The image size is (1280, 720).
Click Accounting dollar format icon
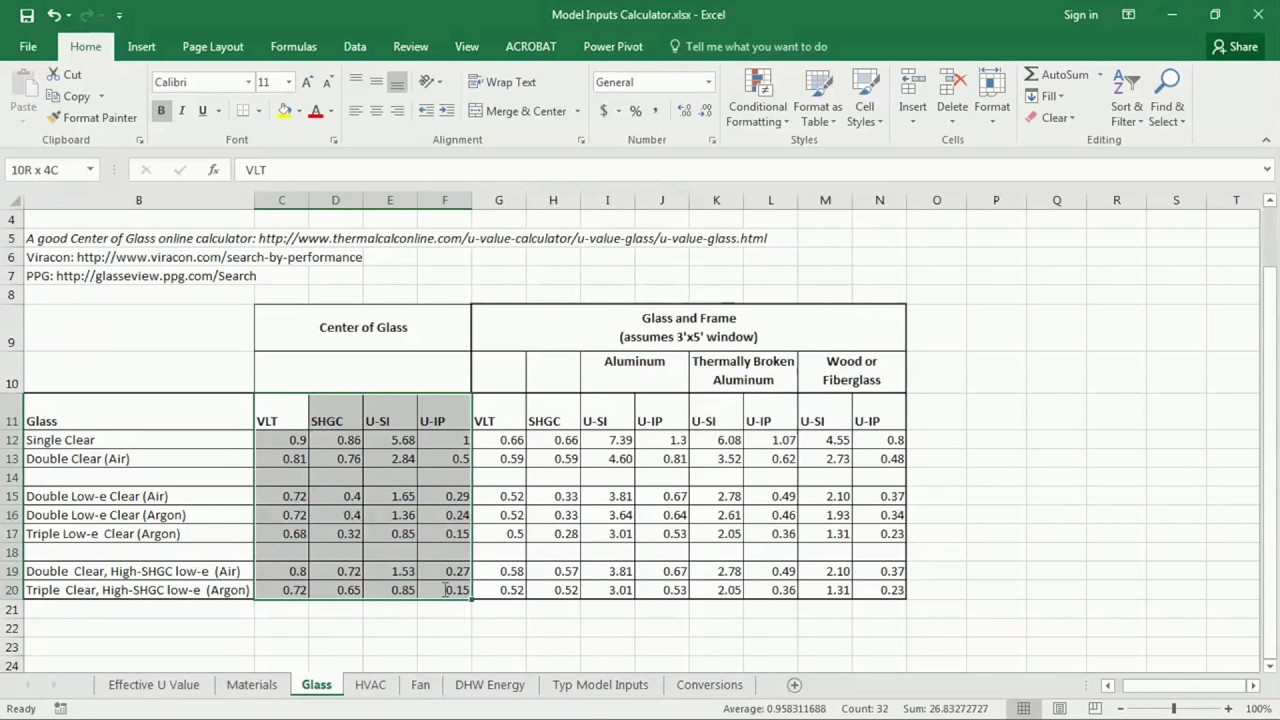click(x=603, y=111)
